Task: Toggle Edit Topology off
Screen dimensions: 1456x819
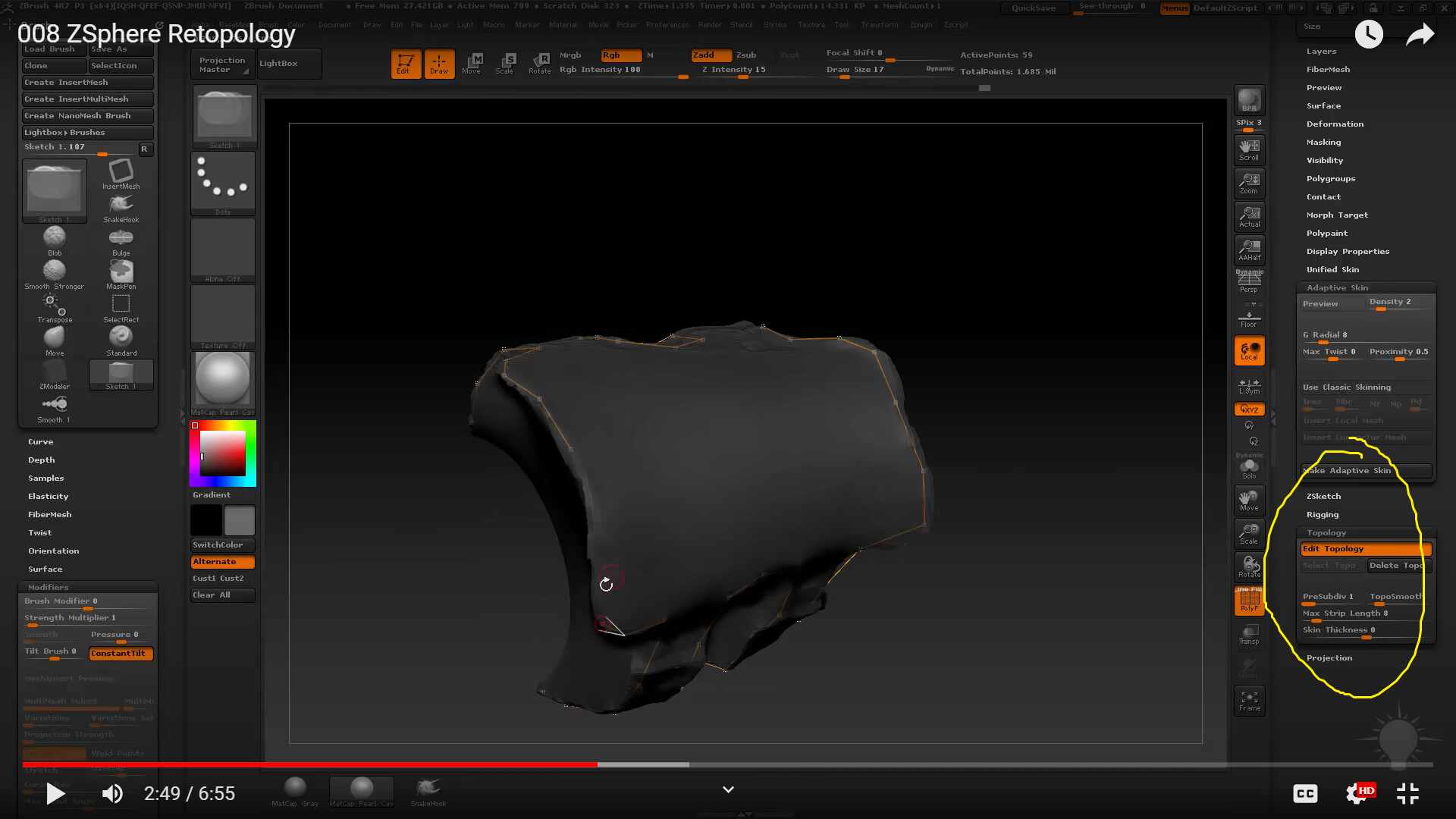Action: (1365, 549)
